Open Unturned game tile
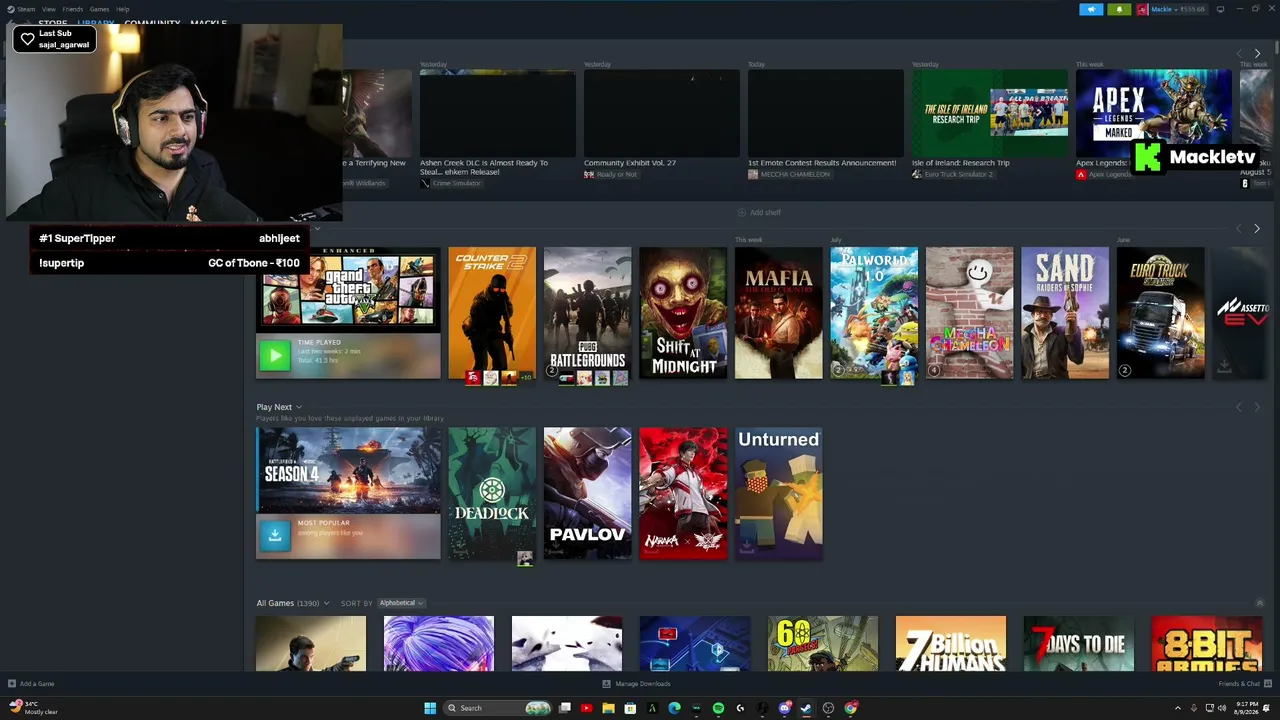Screen dimensions: 1280x720 tap(778, 494)
